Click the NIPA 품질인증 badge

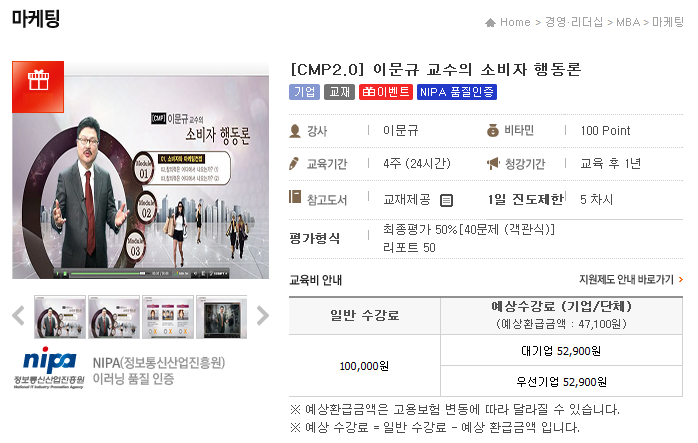click(x=457, y=92)
